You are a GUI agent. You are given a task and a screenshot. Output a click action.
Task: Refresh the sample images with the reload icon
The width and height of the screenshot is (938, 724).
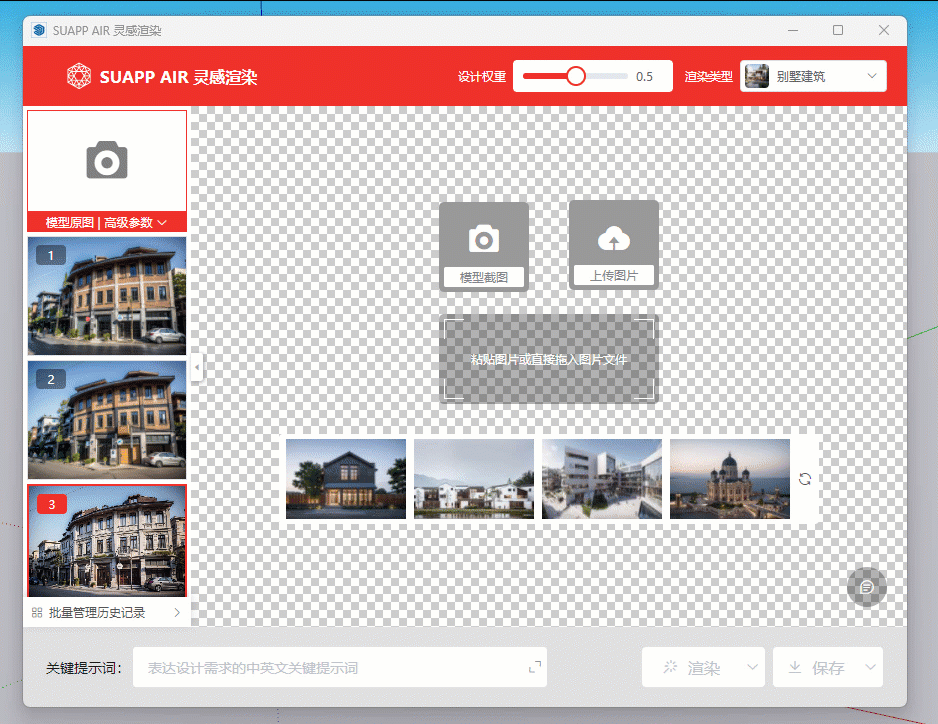coord(805,479)
